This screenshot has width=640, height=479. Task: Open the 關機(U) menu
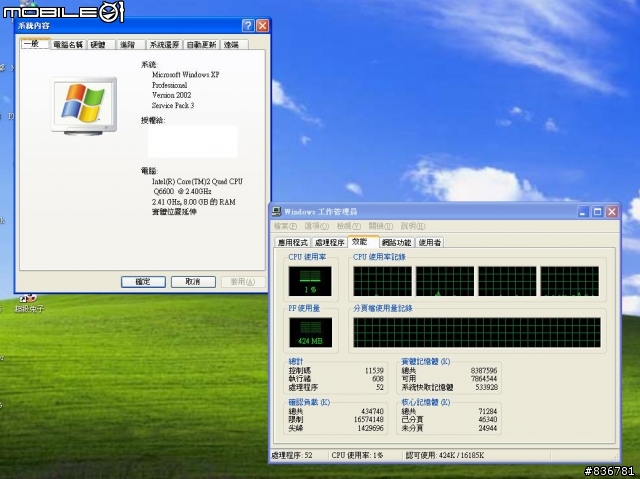point(380,226)
